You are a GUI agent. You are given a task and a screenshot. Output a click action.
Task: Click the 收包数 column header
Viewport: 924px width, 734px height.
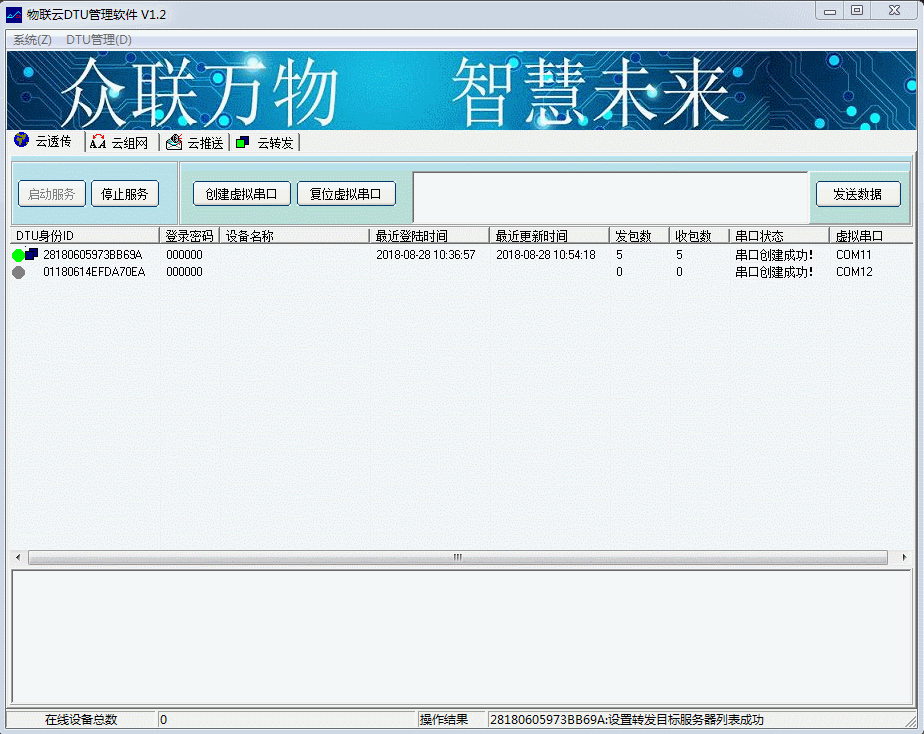pos(699,236)
